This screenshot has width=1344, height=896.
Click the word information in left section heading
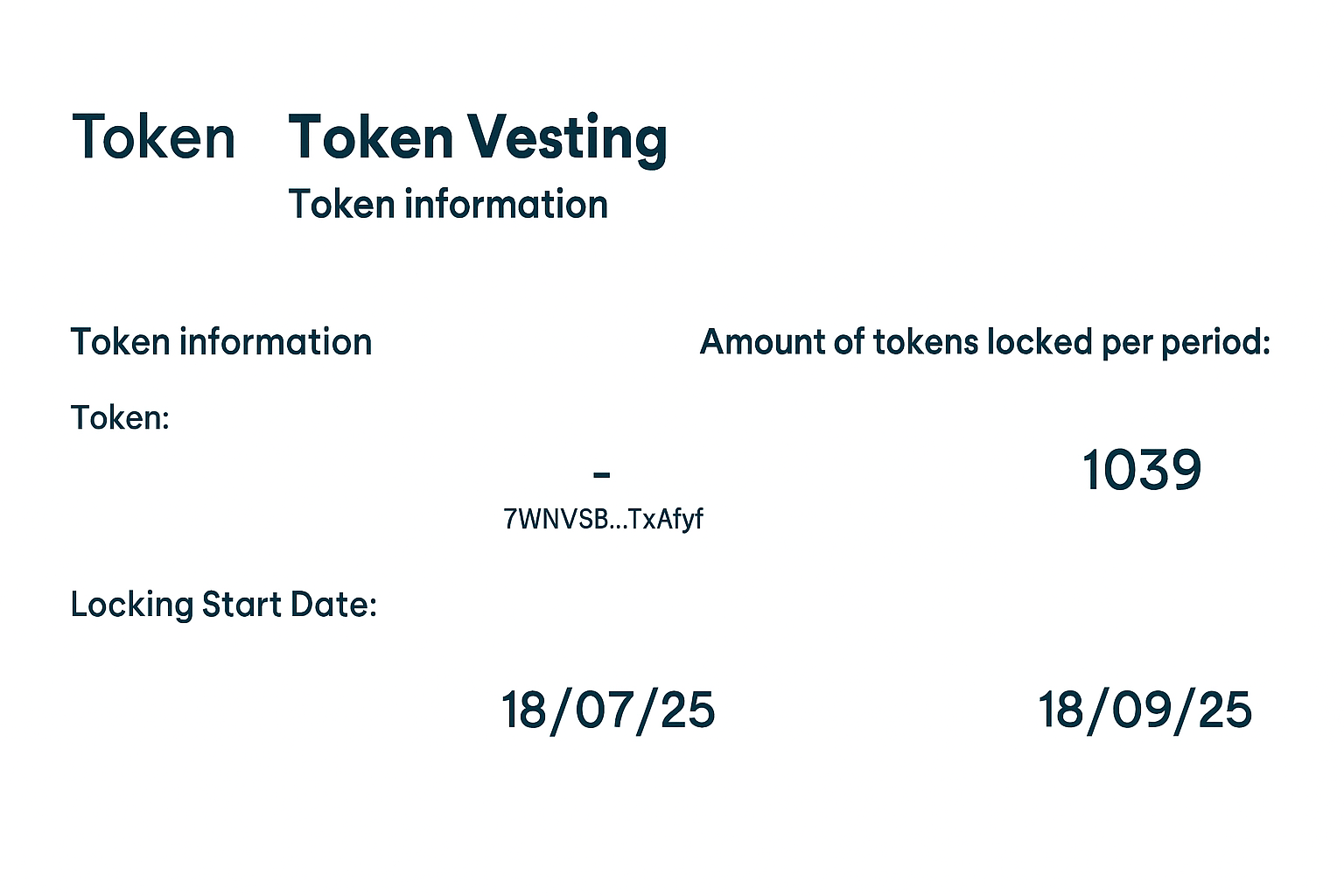276,342
